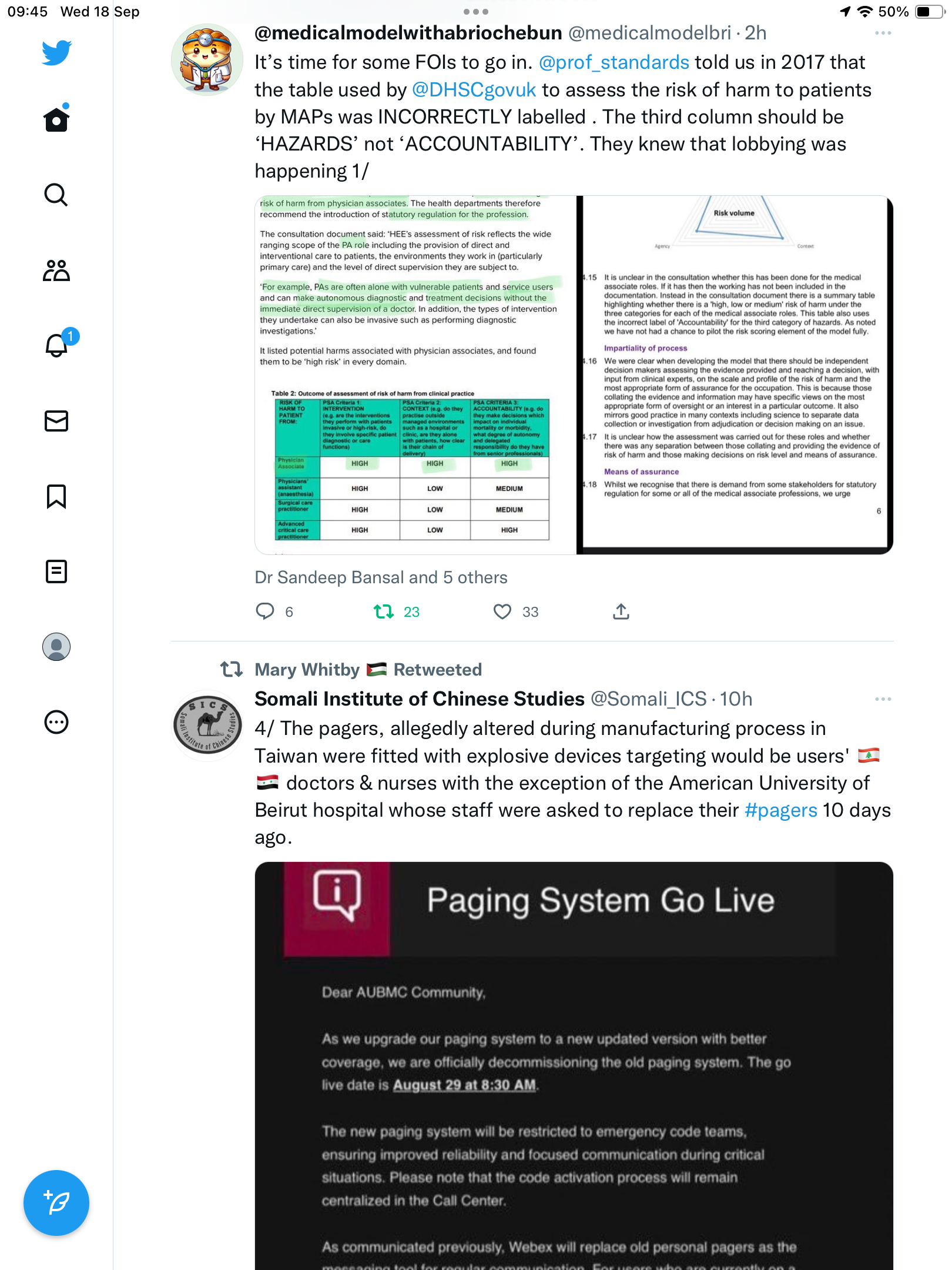
Task: Open the Search magnifier icon
Action: tap(56, 195)
